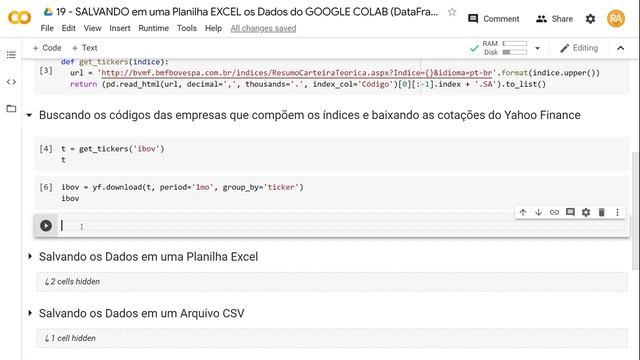Click inside the empty code cell input
The image size is (640, 360).
343,226
